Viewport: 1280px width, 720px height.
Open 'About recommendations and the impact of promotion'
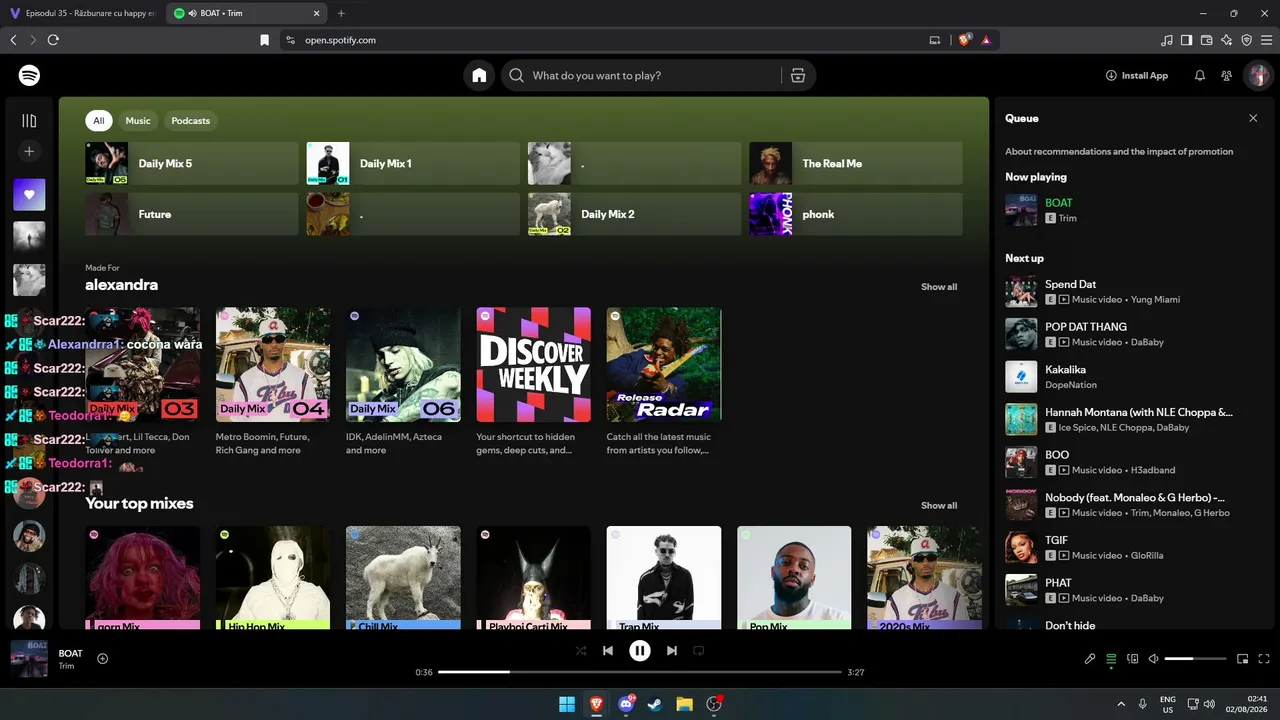coord(1119,152)
